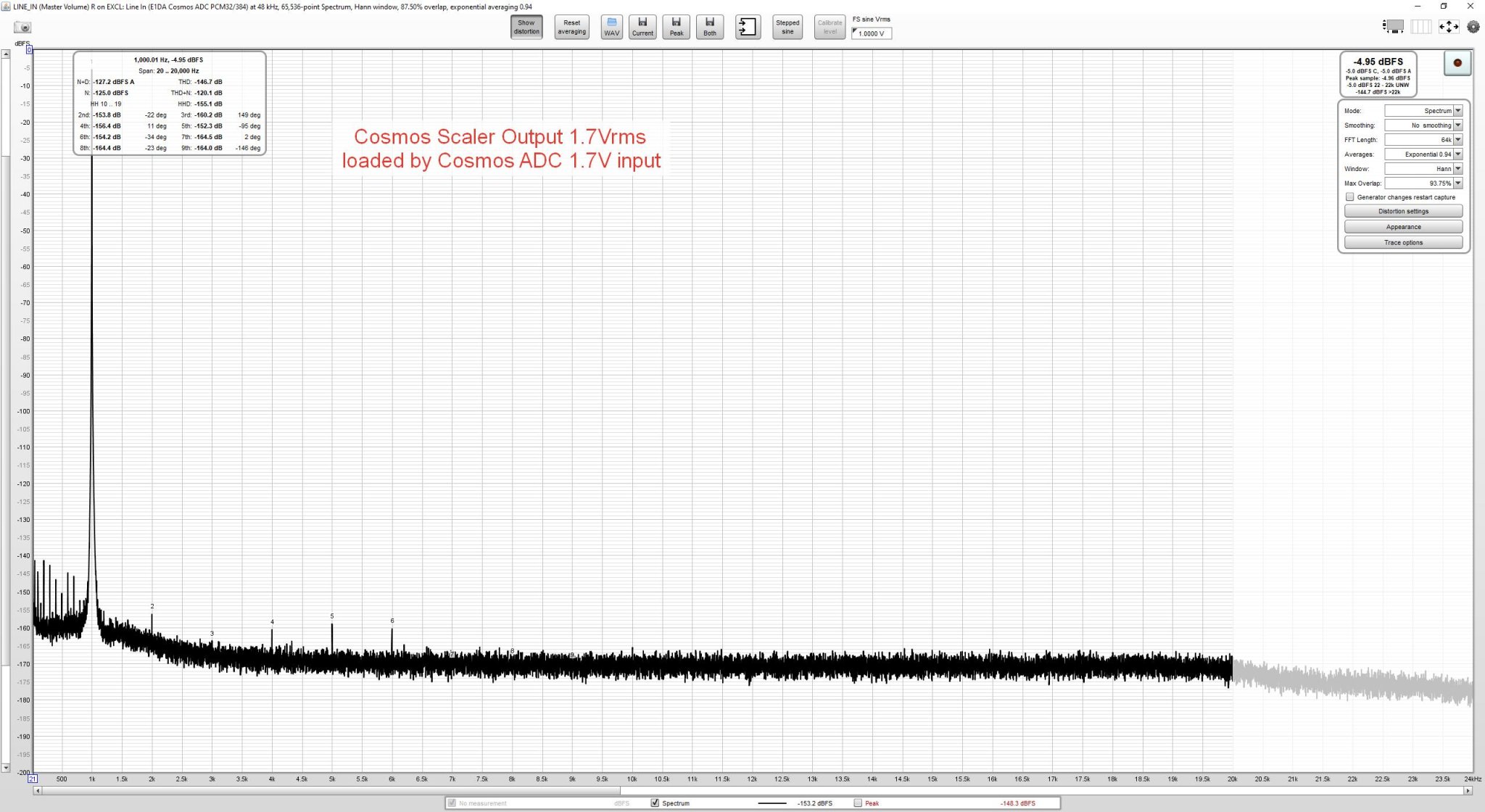
Task: Click the 10k frequency axis label
Action: [x=632, y=779]
